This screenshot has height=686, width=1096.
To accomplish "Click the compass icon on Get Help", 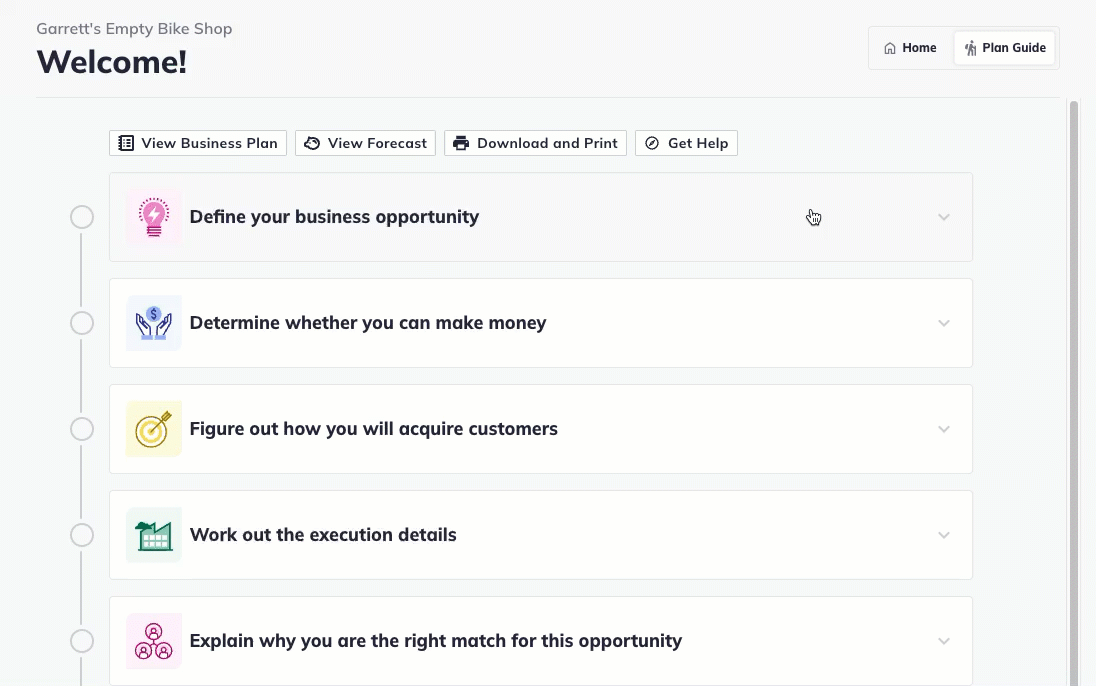I will 652,143.
